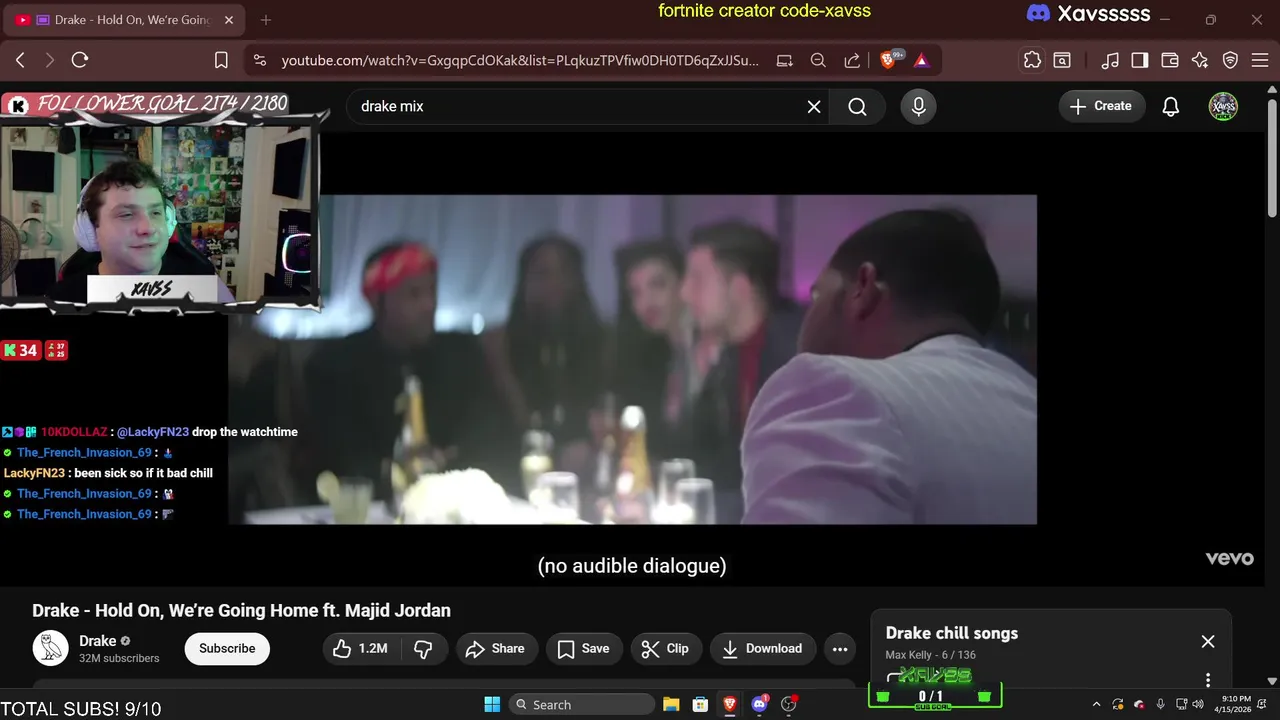Go back with the browser back arrow
Viewport: 1280px width, 720px height.
tap(20, 60)
